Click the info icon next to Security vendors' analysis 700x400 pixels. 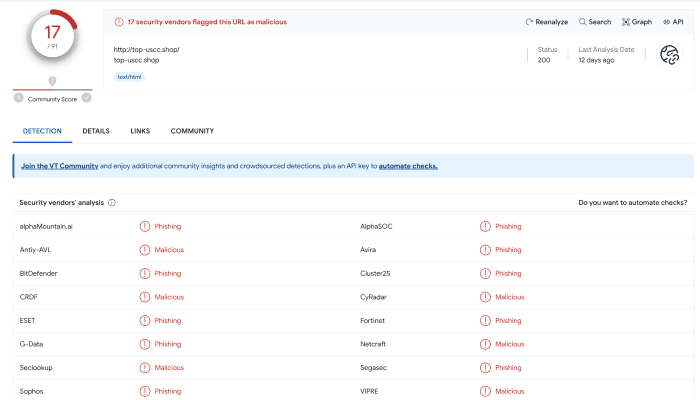click(x=112, y=203)
